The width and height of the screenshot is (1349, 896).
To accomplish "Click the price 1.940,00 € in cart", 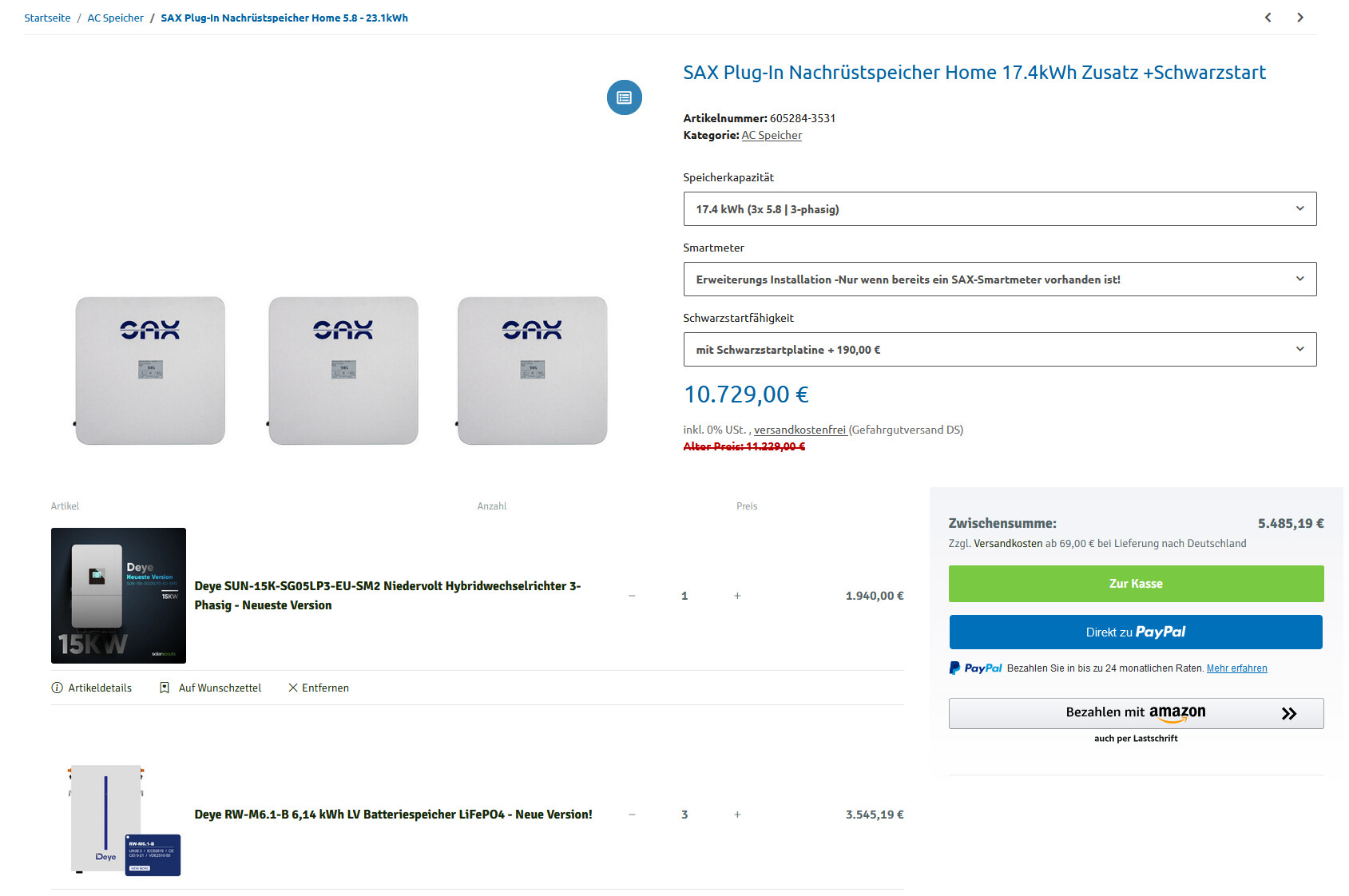I will click(875, 596).
